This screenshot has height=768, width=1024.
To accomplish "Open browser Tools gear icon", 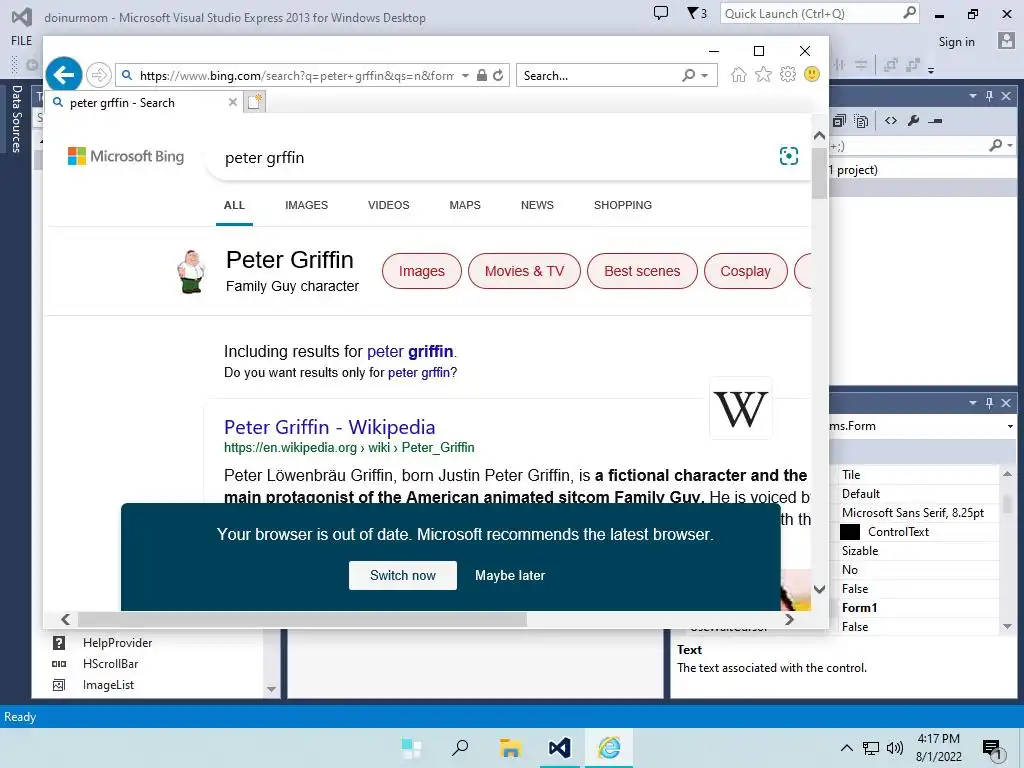I will 788,74.
